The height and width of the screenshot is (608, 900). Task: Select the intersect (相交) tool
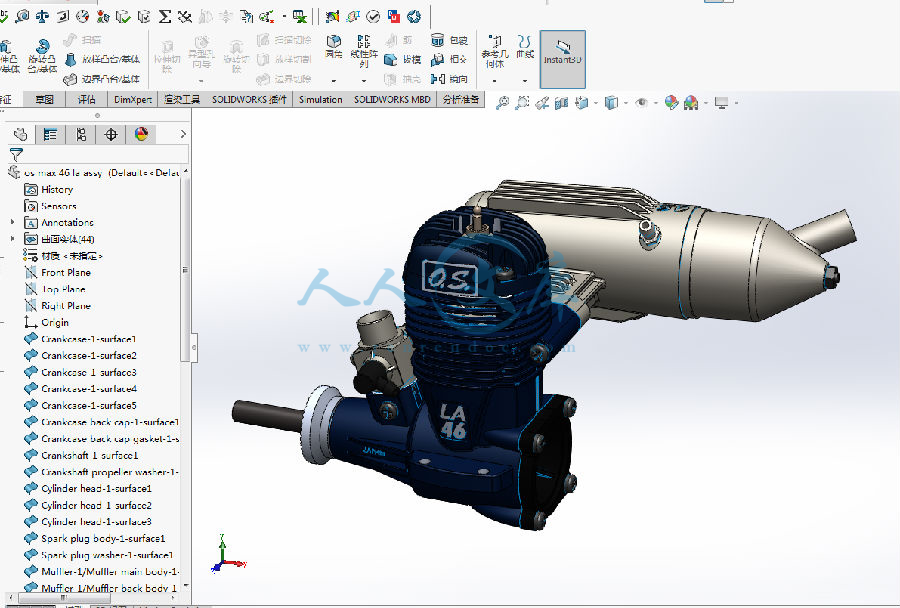(449, 59)
